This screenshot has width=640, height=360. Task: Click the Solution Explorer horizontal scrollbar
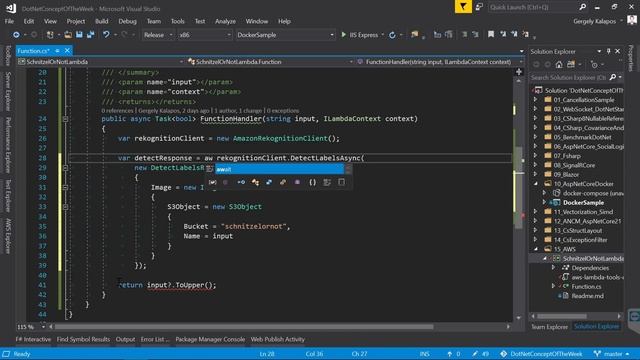click(562, 316)
